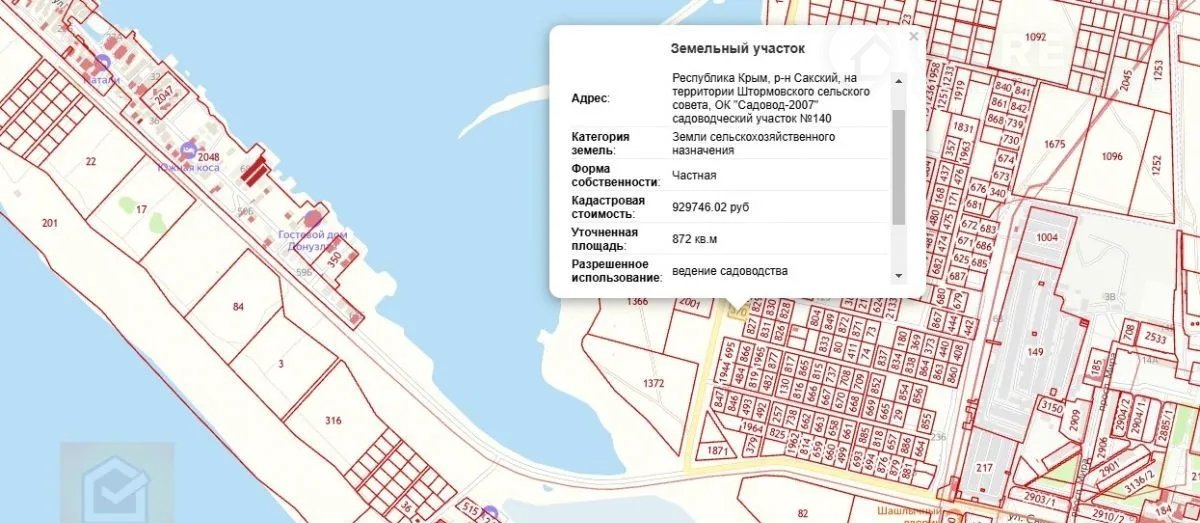Select land parcel labeled 1004
This screenshot has height=523, width=1200.
coord(1046,237)
